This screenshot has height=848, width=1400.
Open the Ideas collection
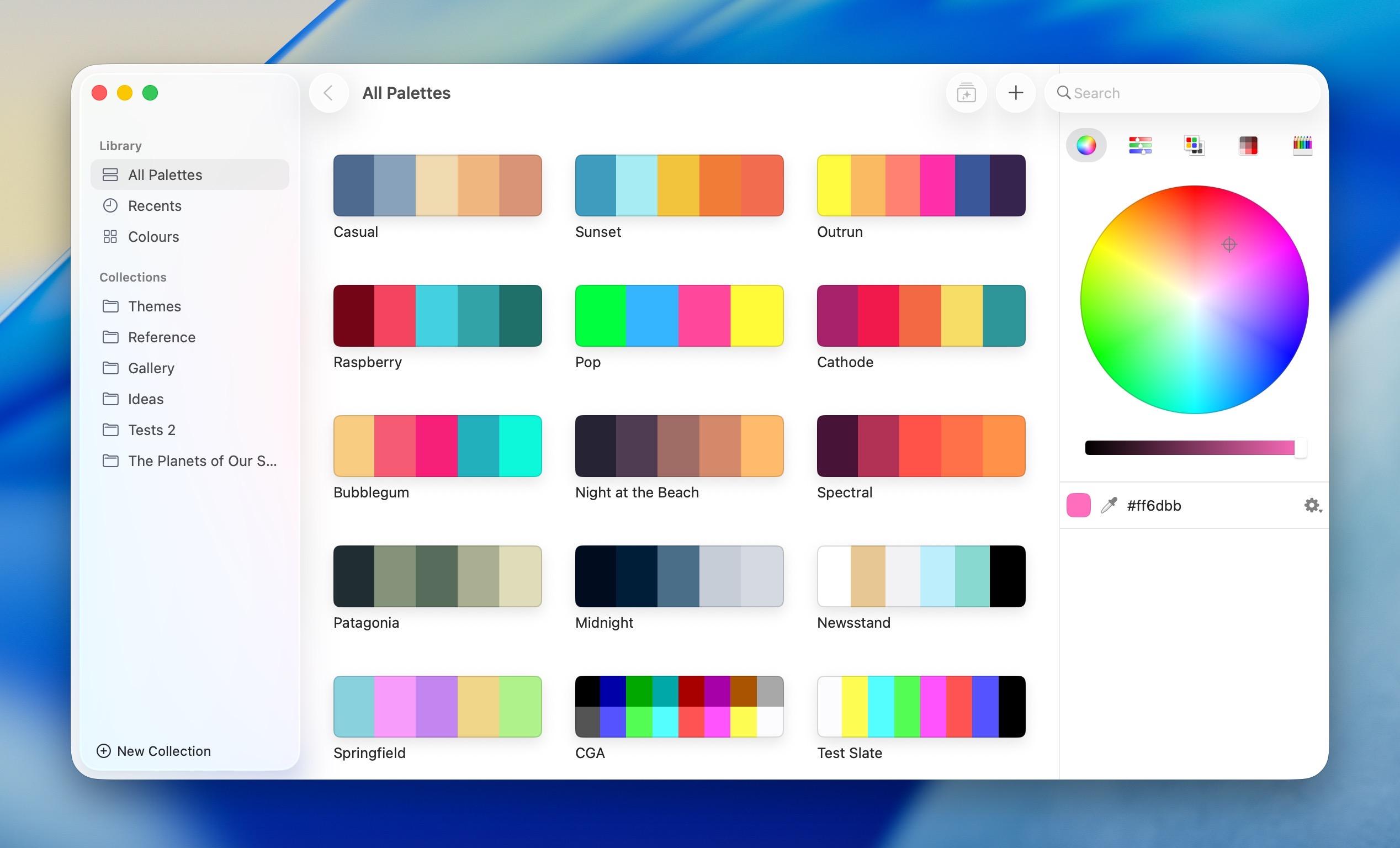[x=190, y=399]
